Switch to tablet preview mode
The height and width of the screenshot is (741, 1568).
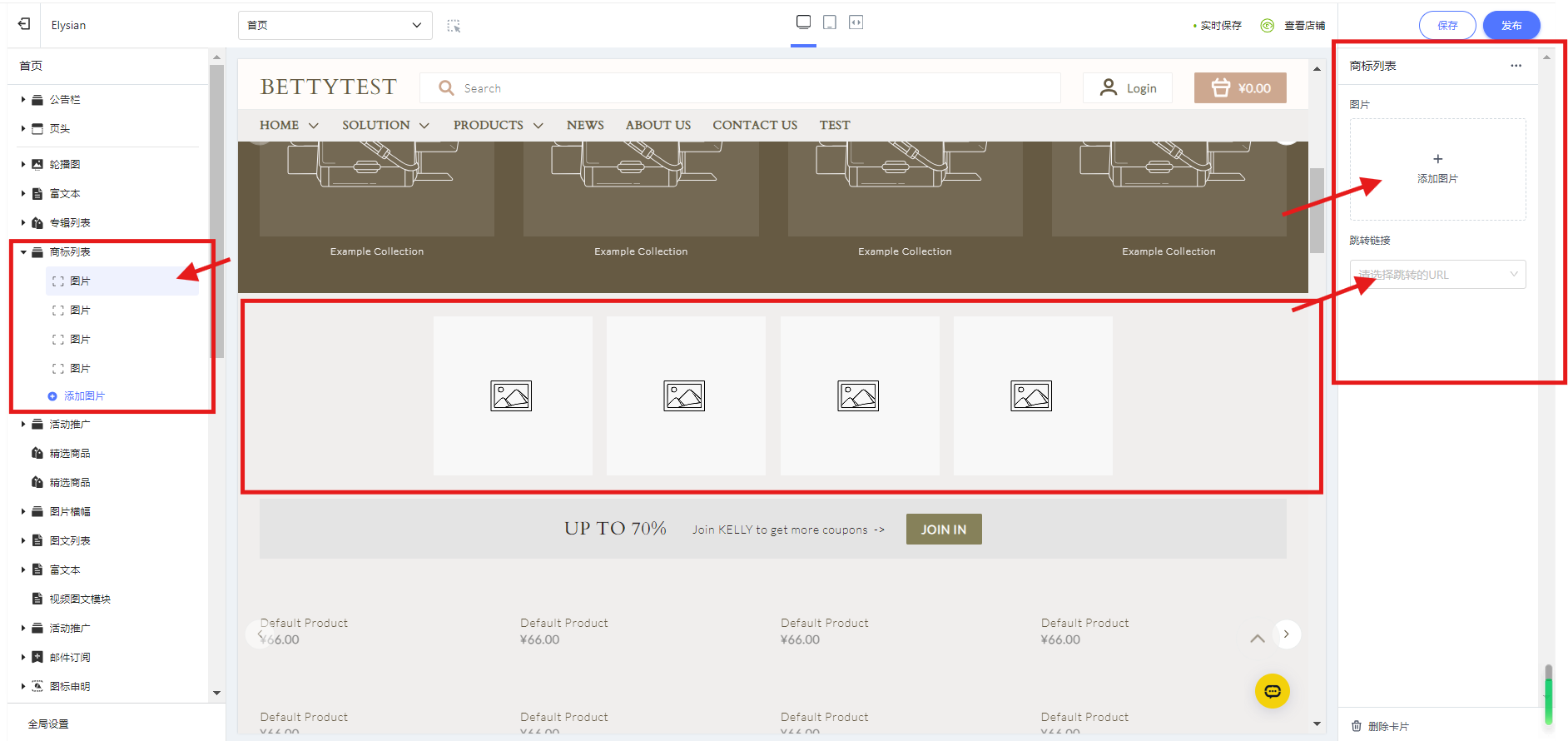pyautogui.click(x=830, y=22)
